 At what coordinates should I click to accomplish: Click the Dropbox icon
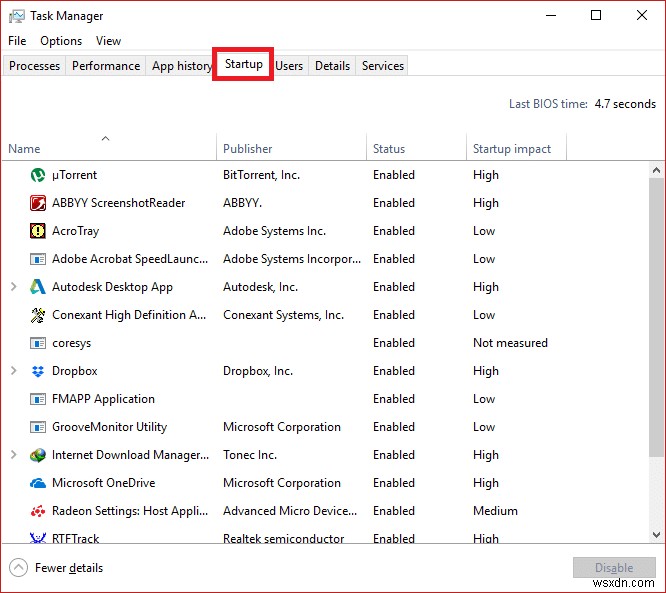(38, 371)
